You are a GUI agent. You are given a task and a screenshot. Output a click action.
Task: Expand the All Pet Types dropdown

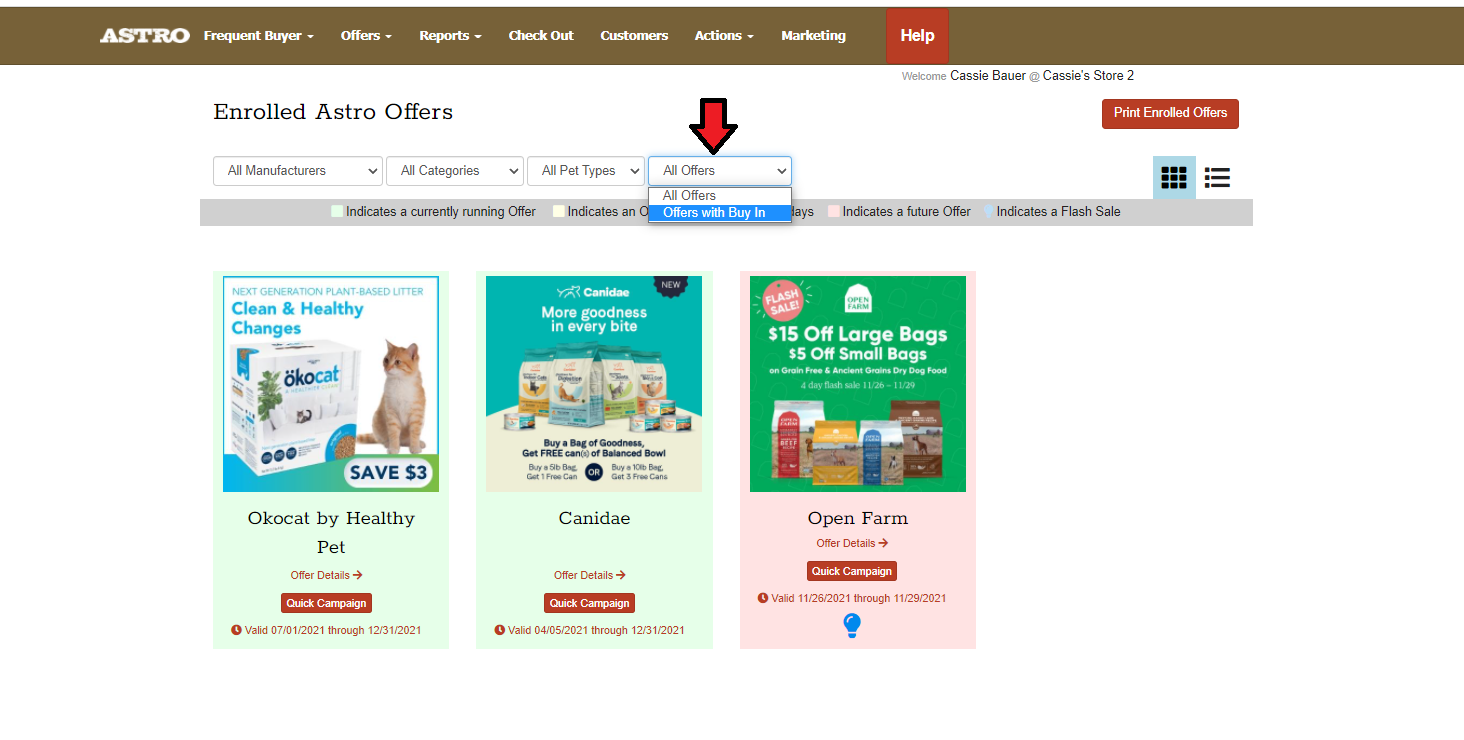pos(586,171)
